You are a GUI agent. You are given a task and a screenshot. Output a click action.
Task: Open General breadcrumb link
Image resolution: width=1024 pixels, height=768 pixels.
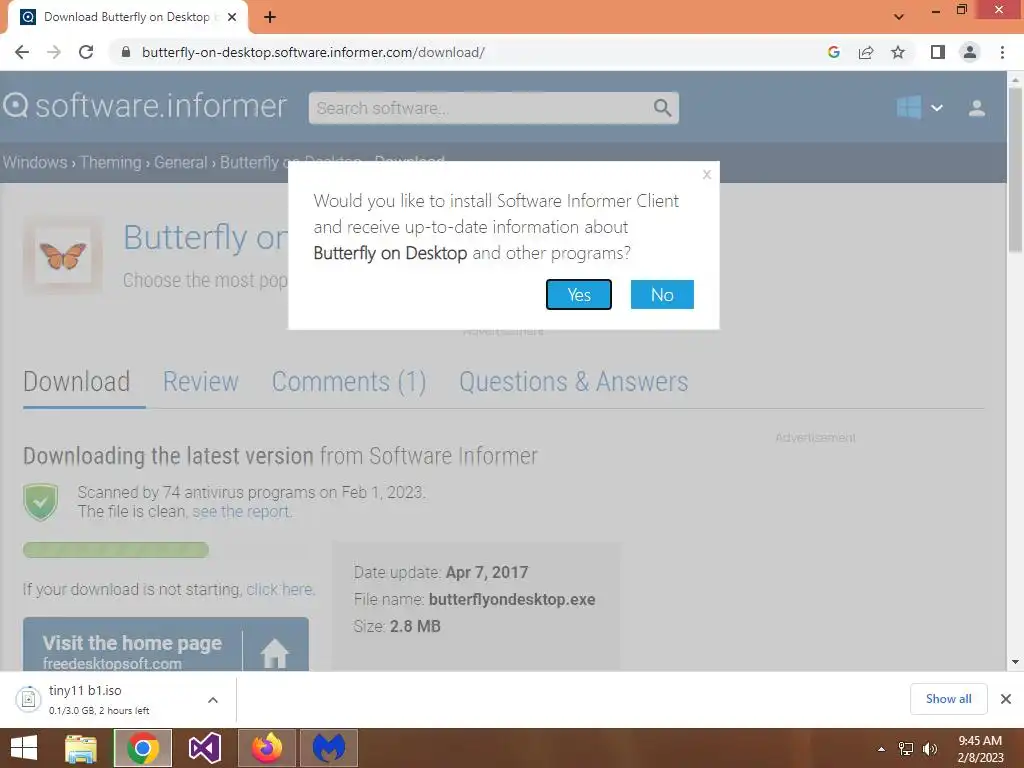pyautogui.click(x=180, y=162)
